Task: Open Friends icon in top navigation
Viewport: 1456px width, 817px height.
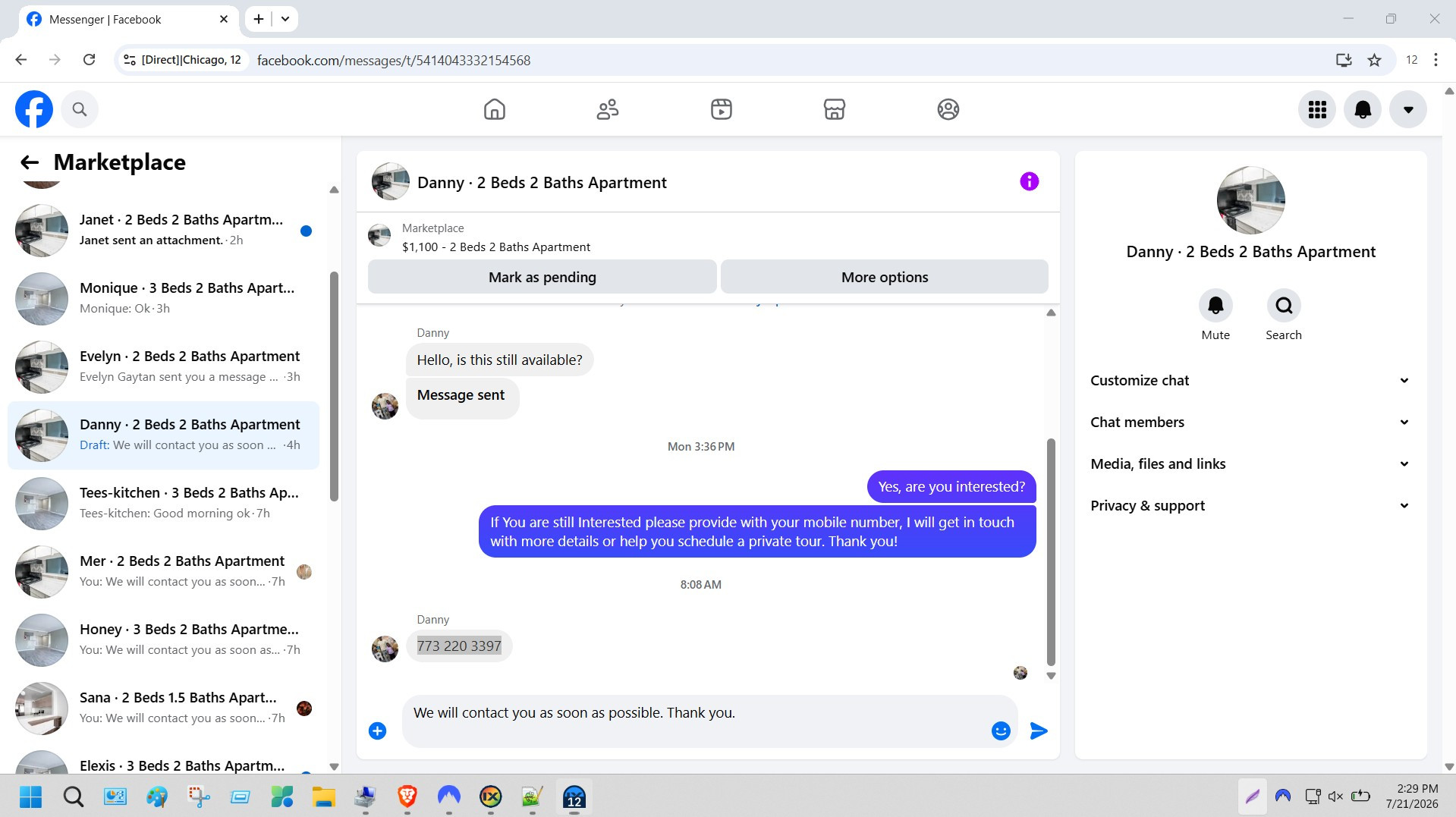Action: click(x=608, y=109)
